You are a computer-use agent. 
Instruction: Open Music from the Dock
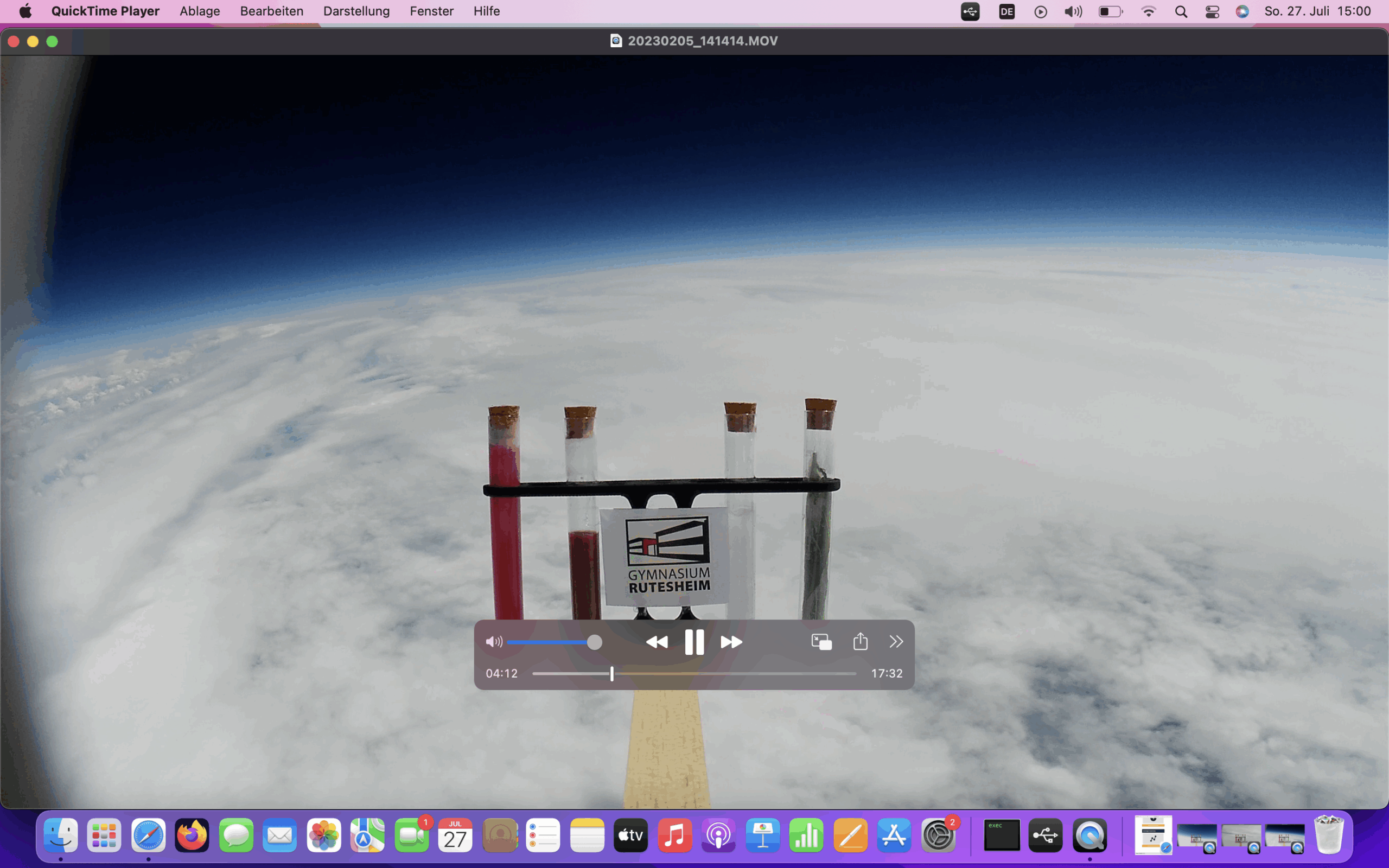pos(675,835)
